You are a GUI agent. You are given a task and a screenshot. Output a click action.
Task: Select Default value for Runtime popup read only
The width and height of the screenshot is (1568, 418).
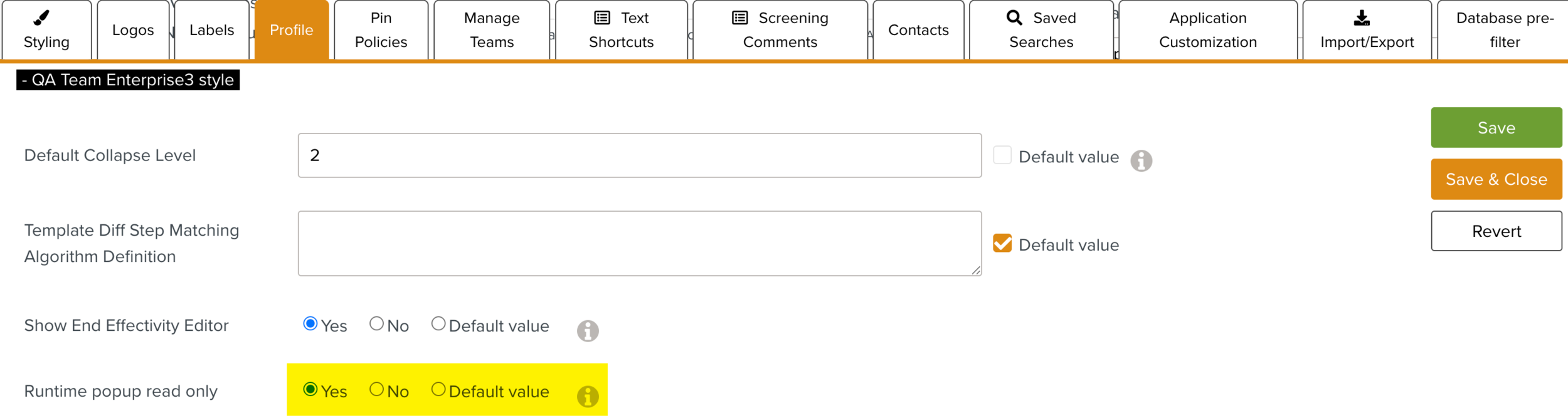pos(438,390)
